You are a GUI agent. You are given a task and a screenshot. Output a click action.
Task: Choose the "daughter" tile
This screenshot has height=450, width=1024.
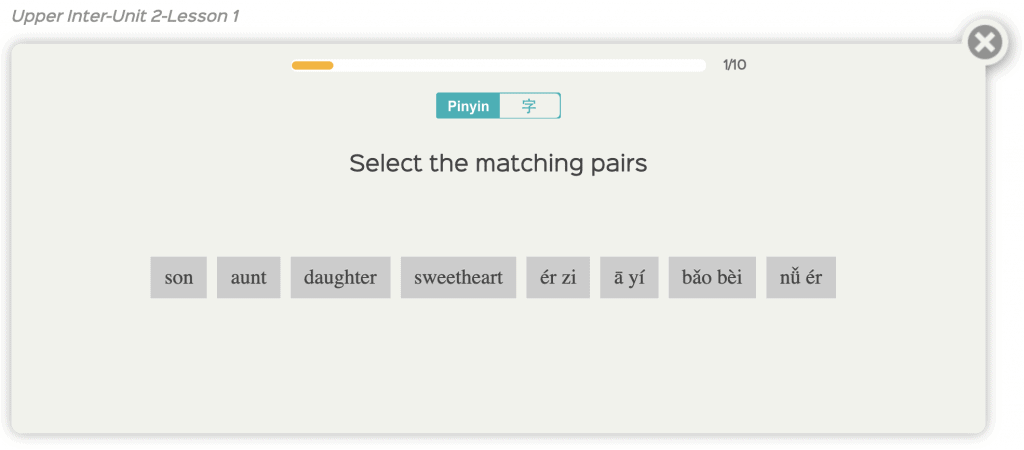click(340, 278)
